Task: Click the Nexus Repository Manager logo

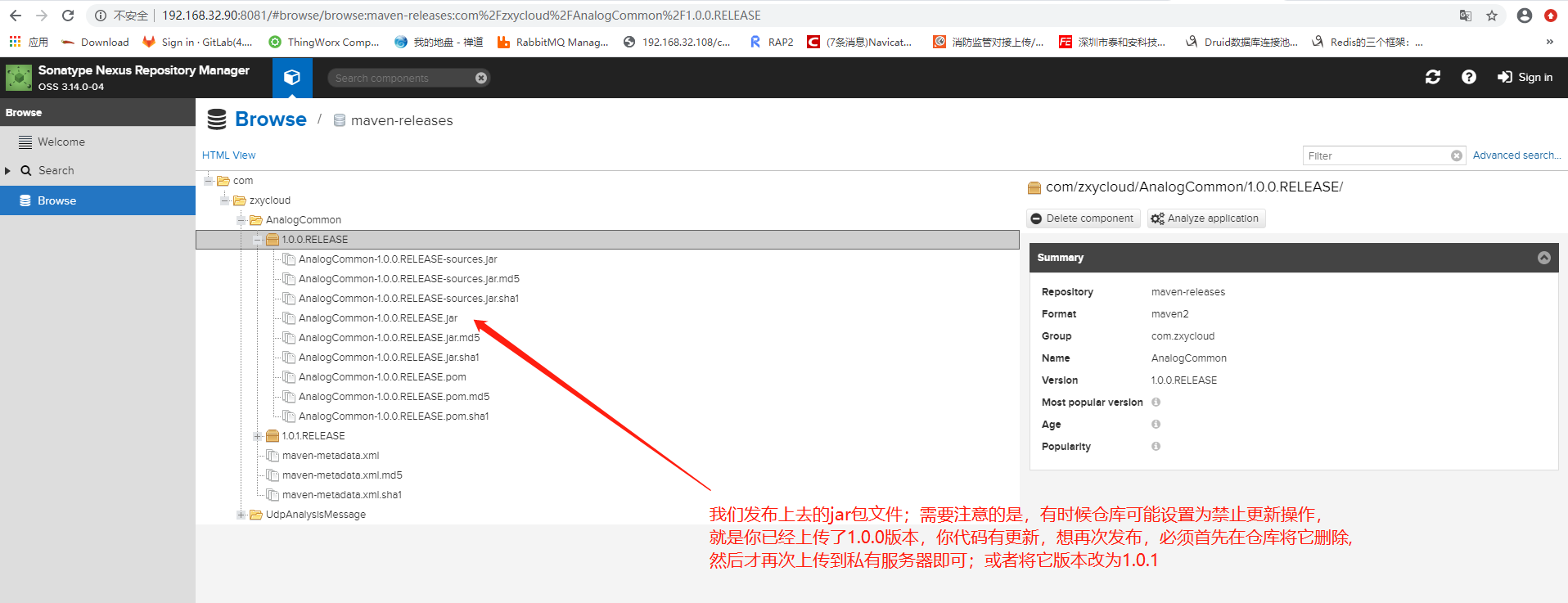Action: tap(19, 78)
